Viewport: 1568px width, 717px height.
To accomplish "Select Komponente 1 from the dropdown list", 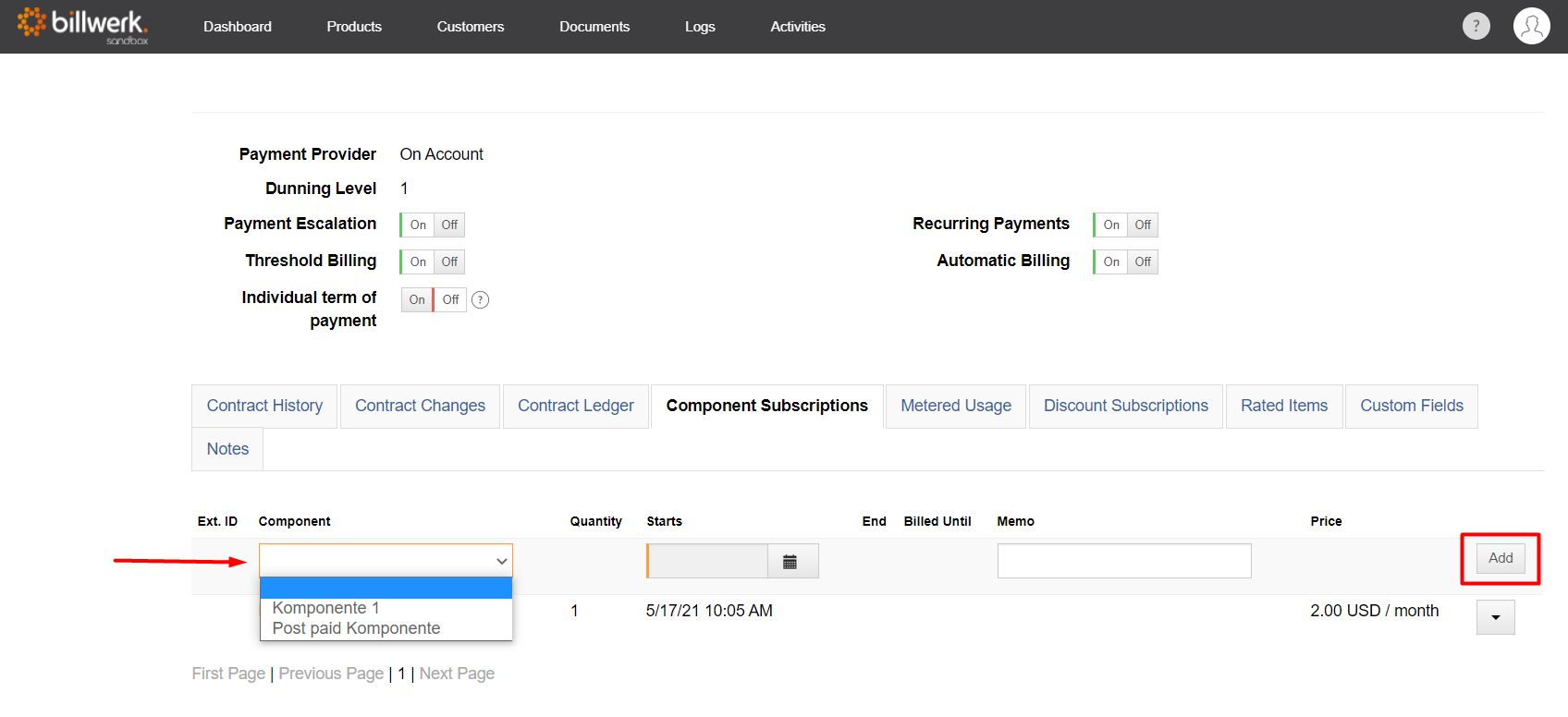I will [386, 608].
